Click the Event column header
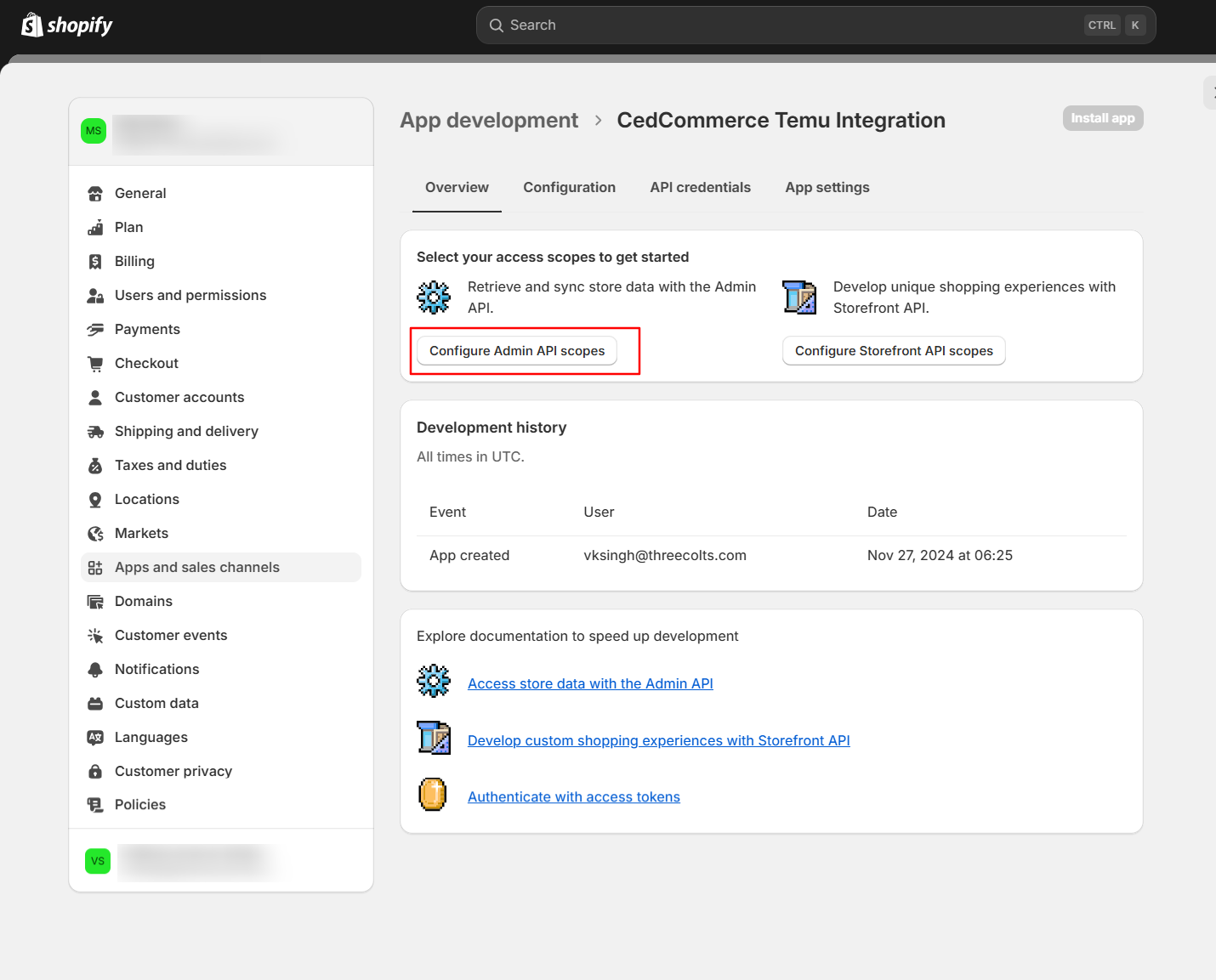The height and width of the screenshot is (980, 1216). click(447, 513)
